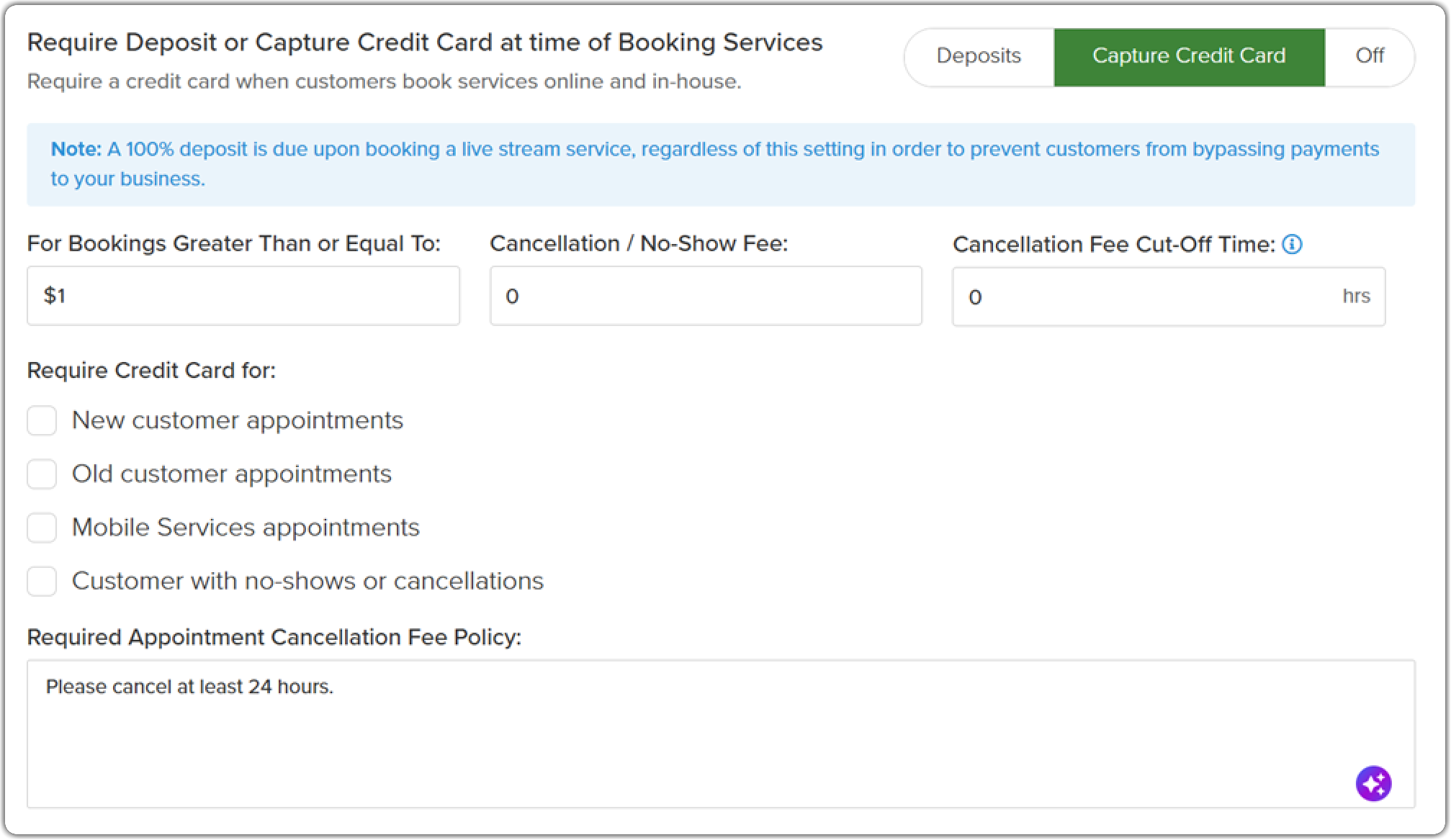Click the Cut-Off Time info icon

coord(1293,245)
